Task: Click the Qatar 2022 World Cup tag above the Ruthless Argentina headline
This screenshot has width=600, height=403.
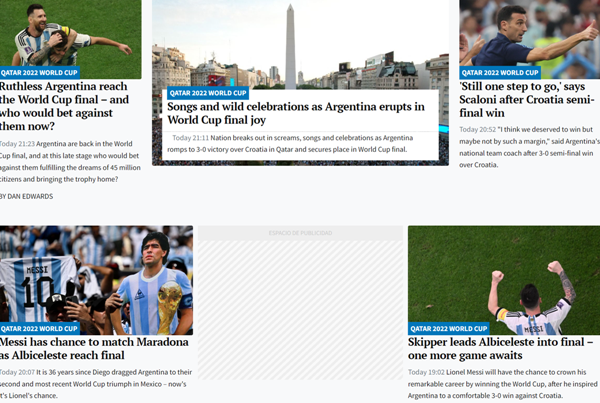Action: [39, 73]
